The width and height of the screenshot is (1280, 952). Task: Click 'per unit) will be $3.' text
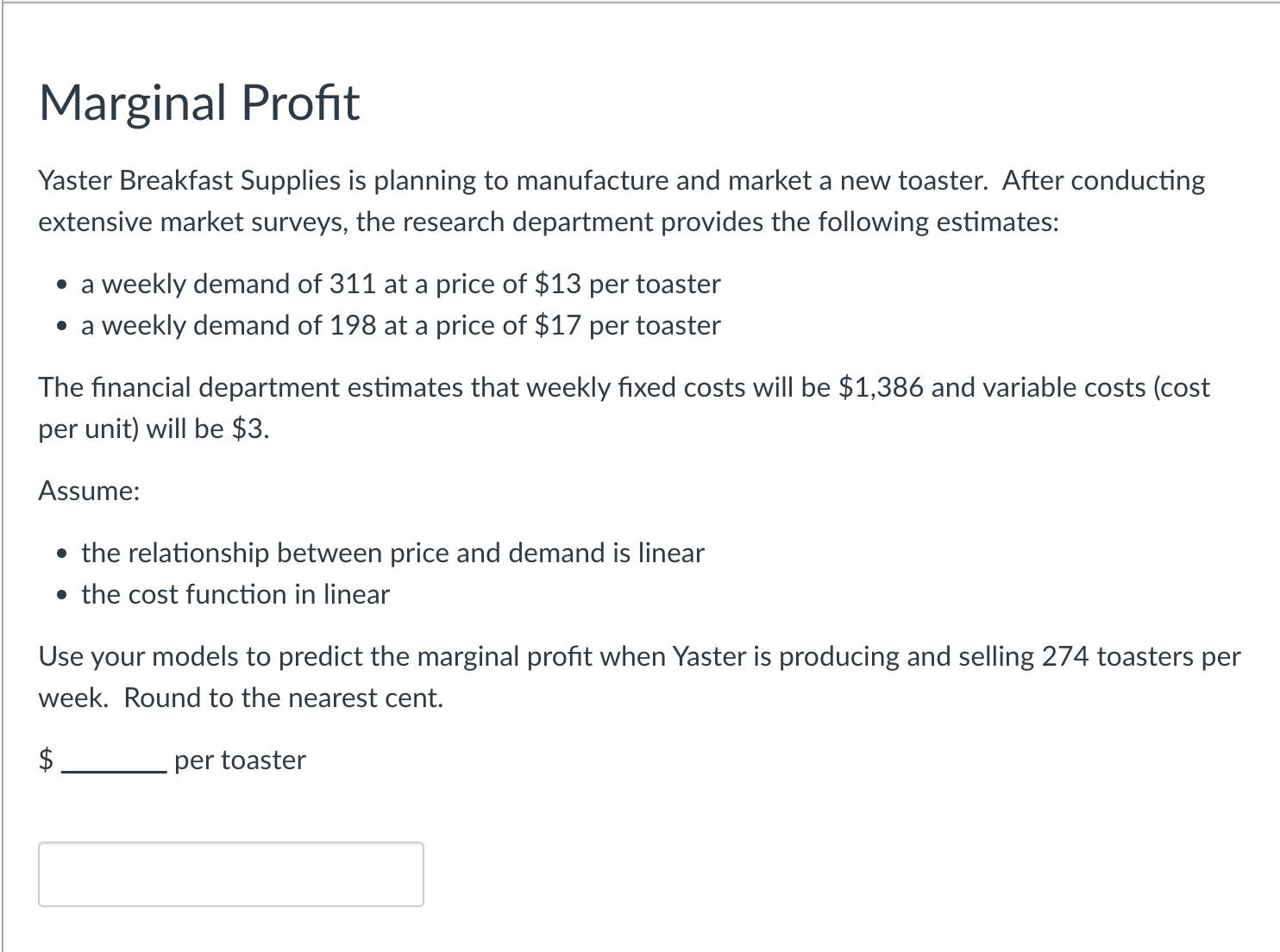pyautogui.click(x=154, y=429)
